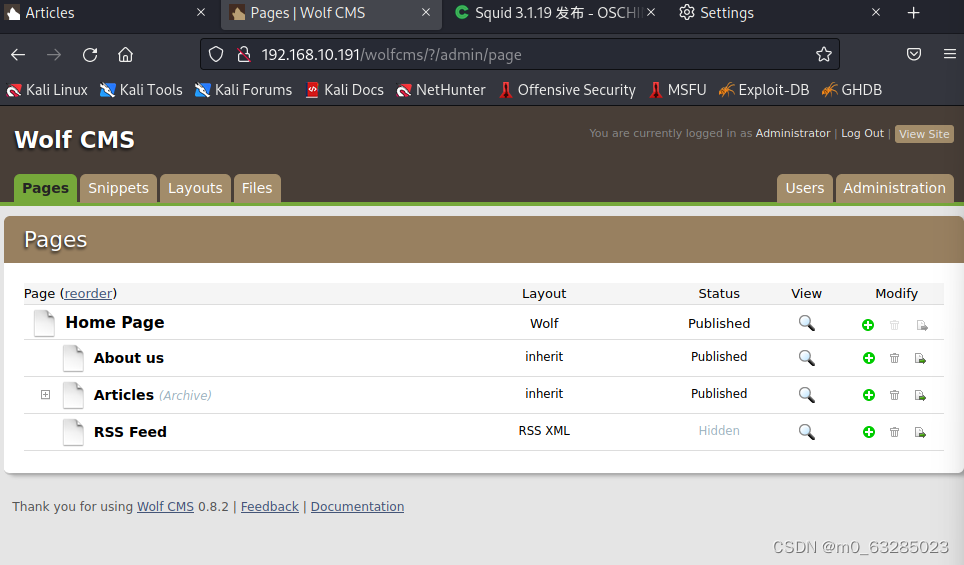Add child page under RSS Feed
Image resolution: width=964 pixels, height=565 pixels.
tap(869, 432)
